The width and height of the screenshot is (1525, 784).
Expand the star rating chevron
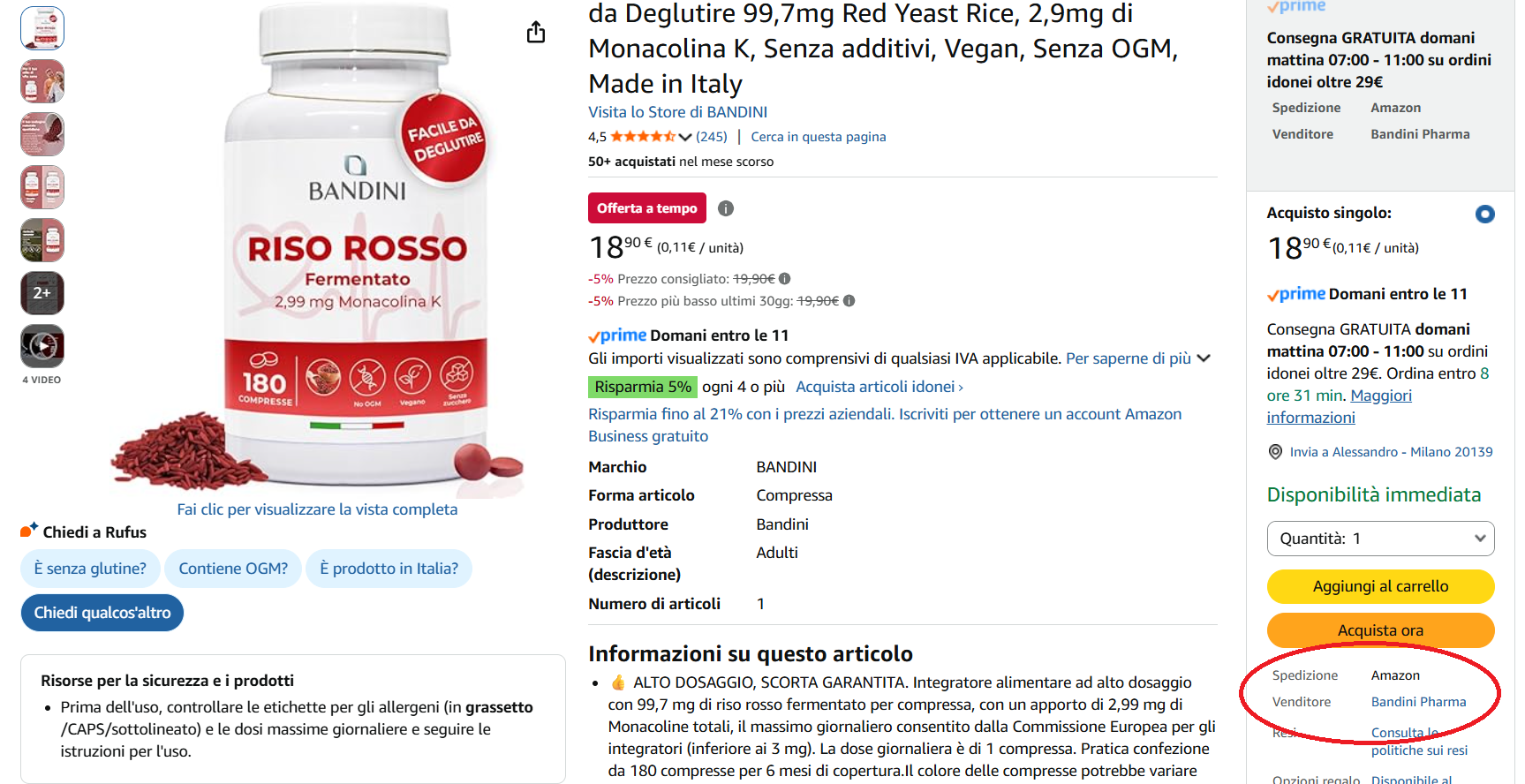(685, 137)
